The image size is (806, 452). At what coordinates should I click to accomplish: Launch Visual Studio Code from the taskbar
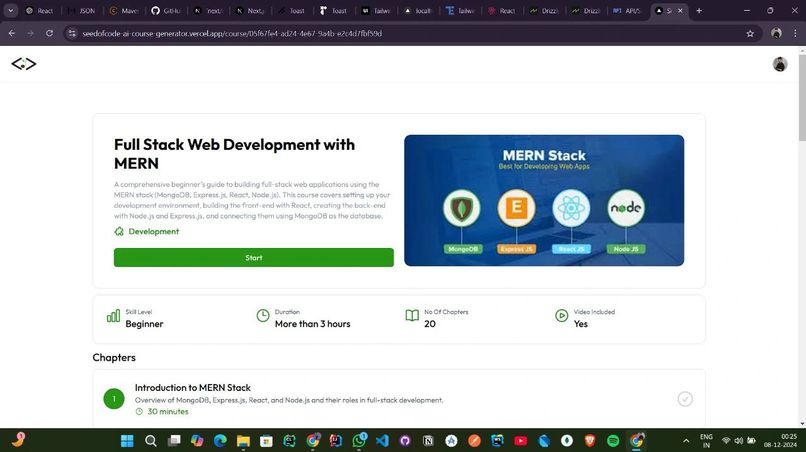click(x=382, y=441)
